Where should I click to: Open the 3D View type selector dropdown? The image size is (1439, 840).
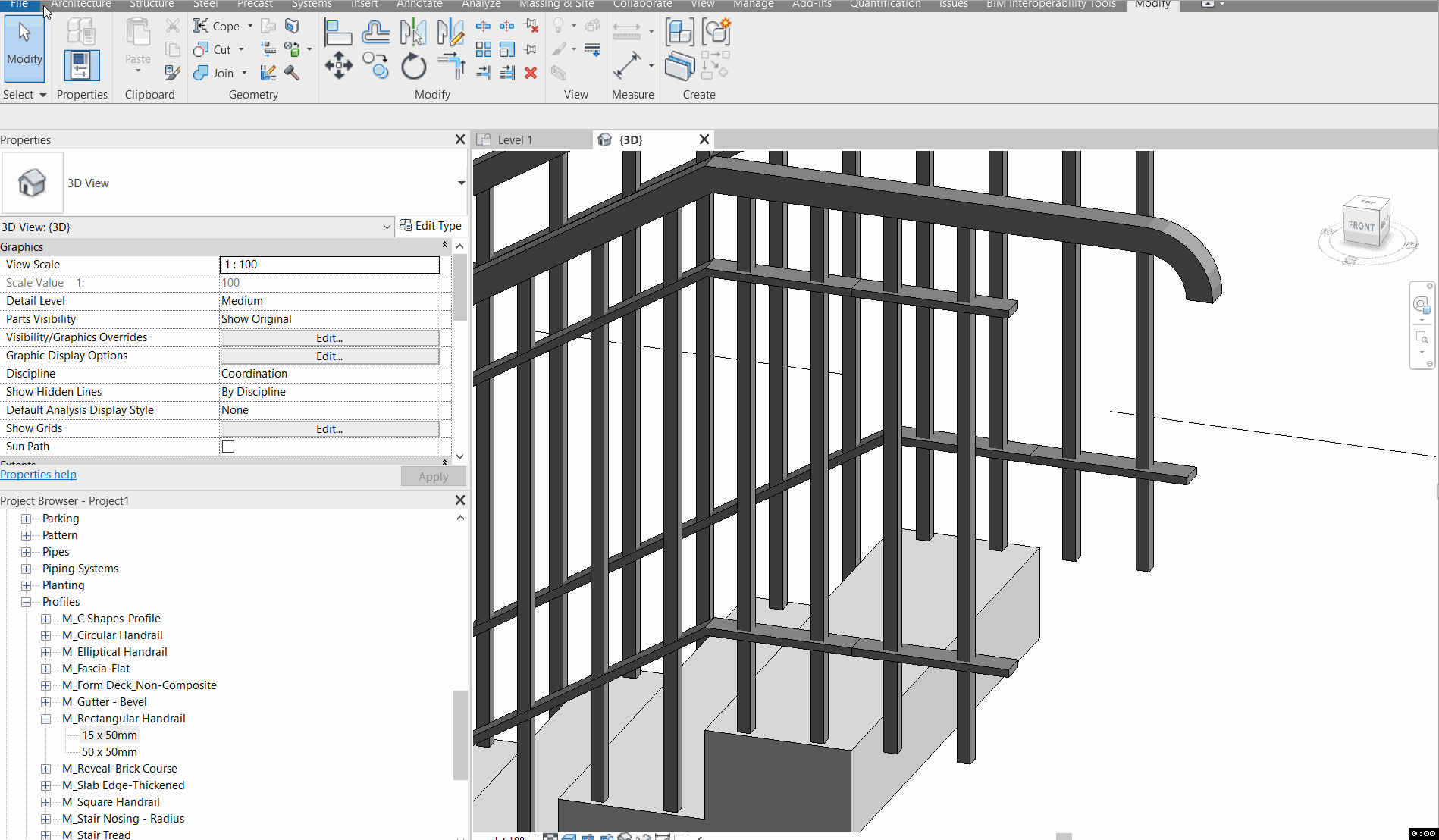point(461,183)
